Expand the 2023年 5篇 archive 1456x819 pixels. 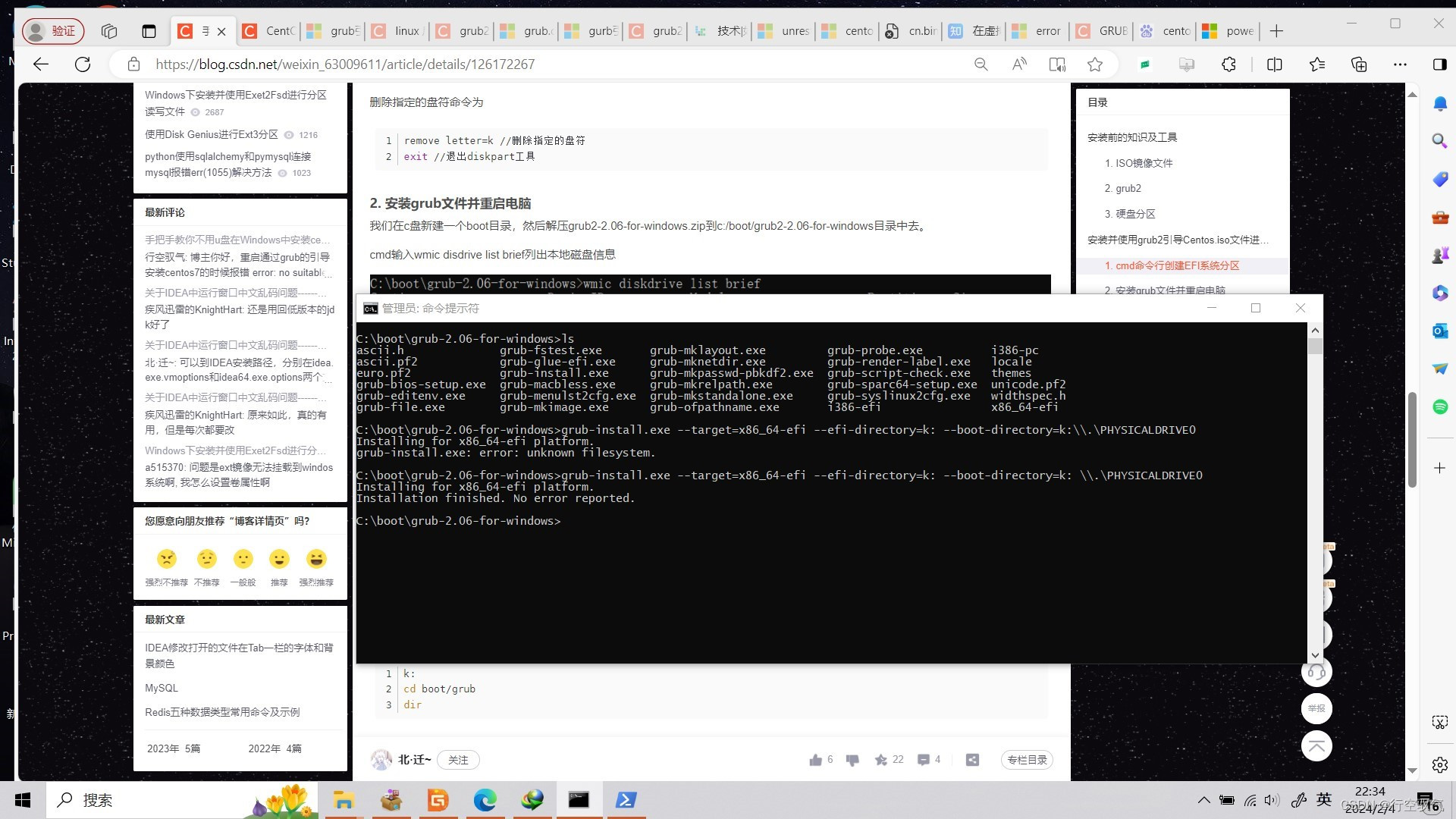tap(173, 748)
